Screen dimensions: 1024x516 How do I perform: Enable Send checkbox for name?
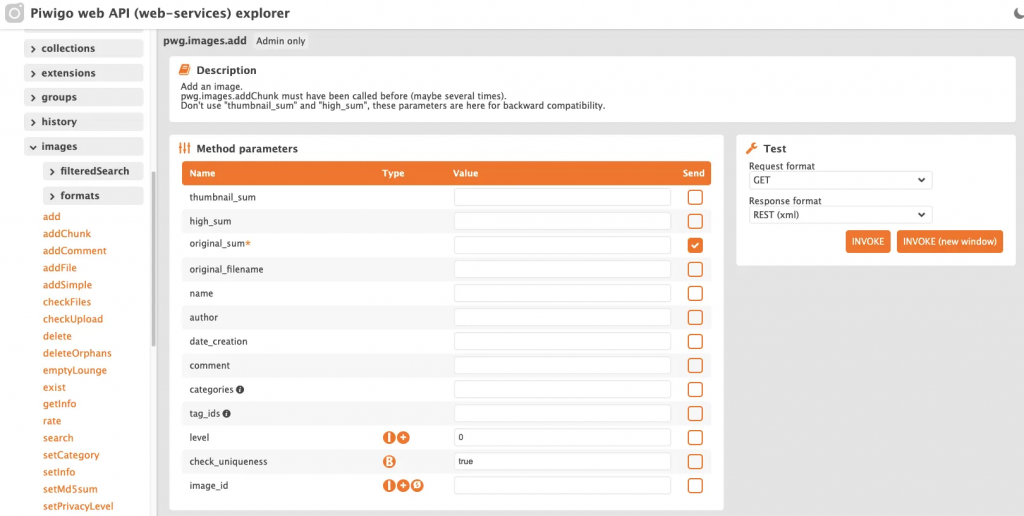point(695,293)
